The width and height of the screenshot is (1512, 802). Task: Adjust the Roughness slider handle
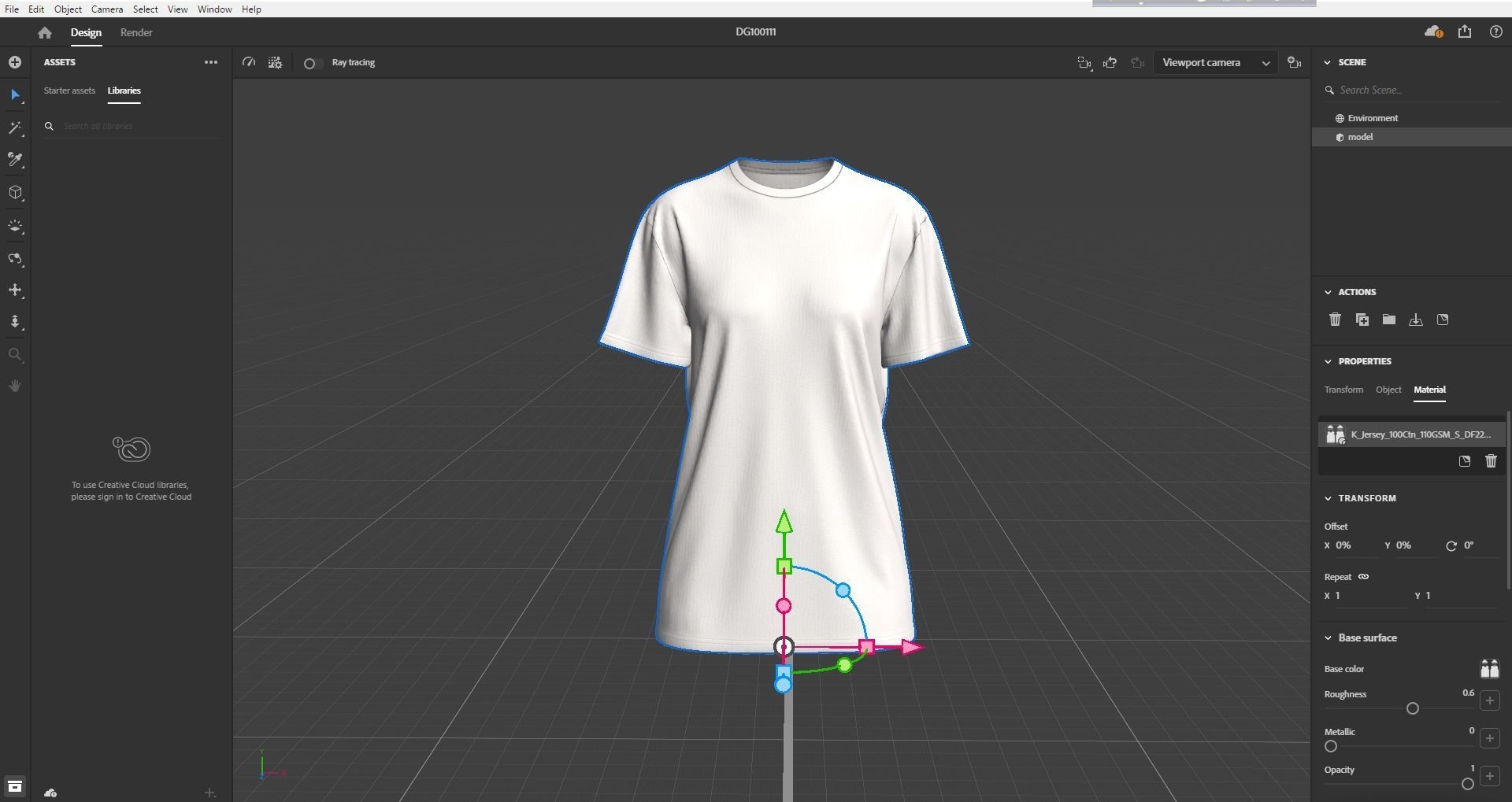tap(1413, 709)
